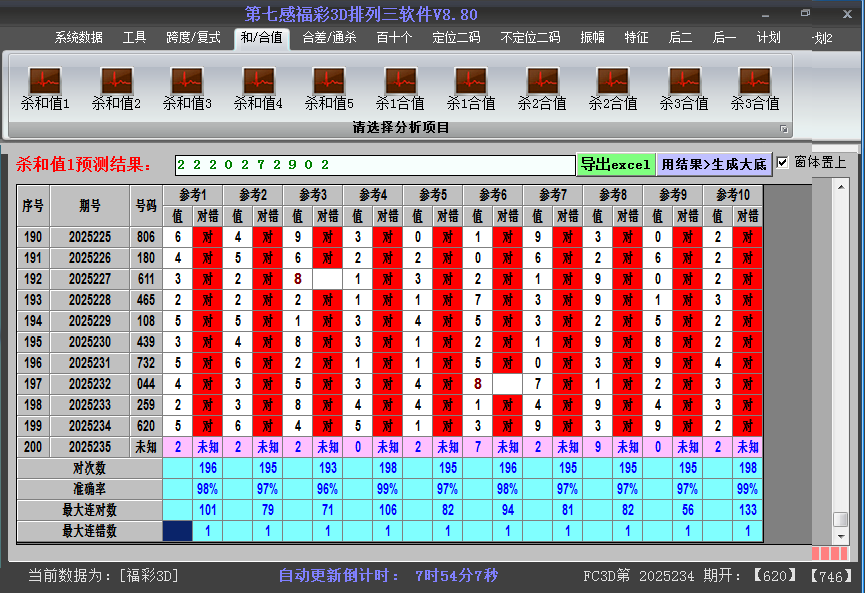Switch to the 振幅 tab

pos(592,38)
